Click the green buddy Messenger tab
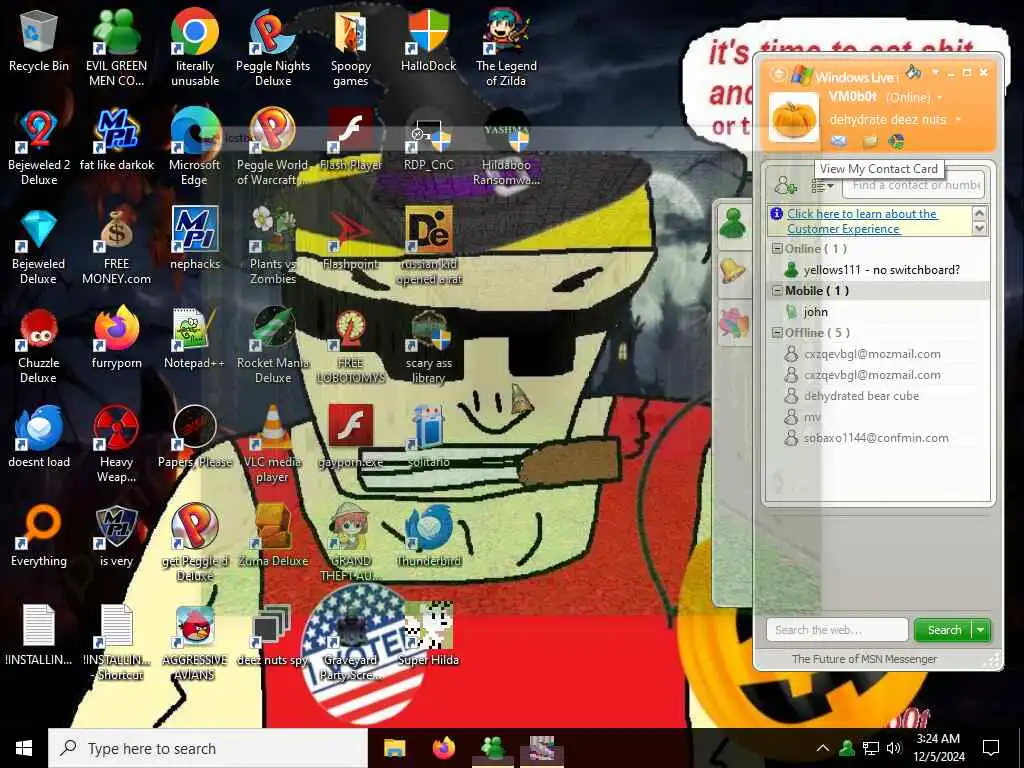This screenshot has width=1024, height=768. tap(733, 225)
